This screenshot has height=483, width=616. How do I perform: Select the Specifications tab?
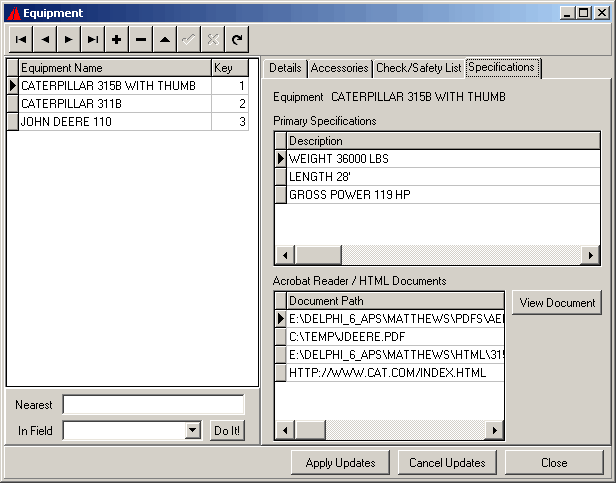point(502,68)
